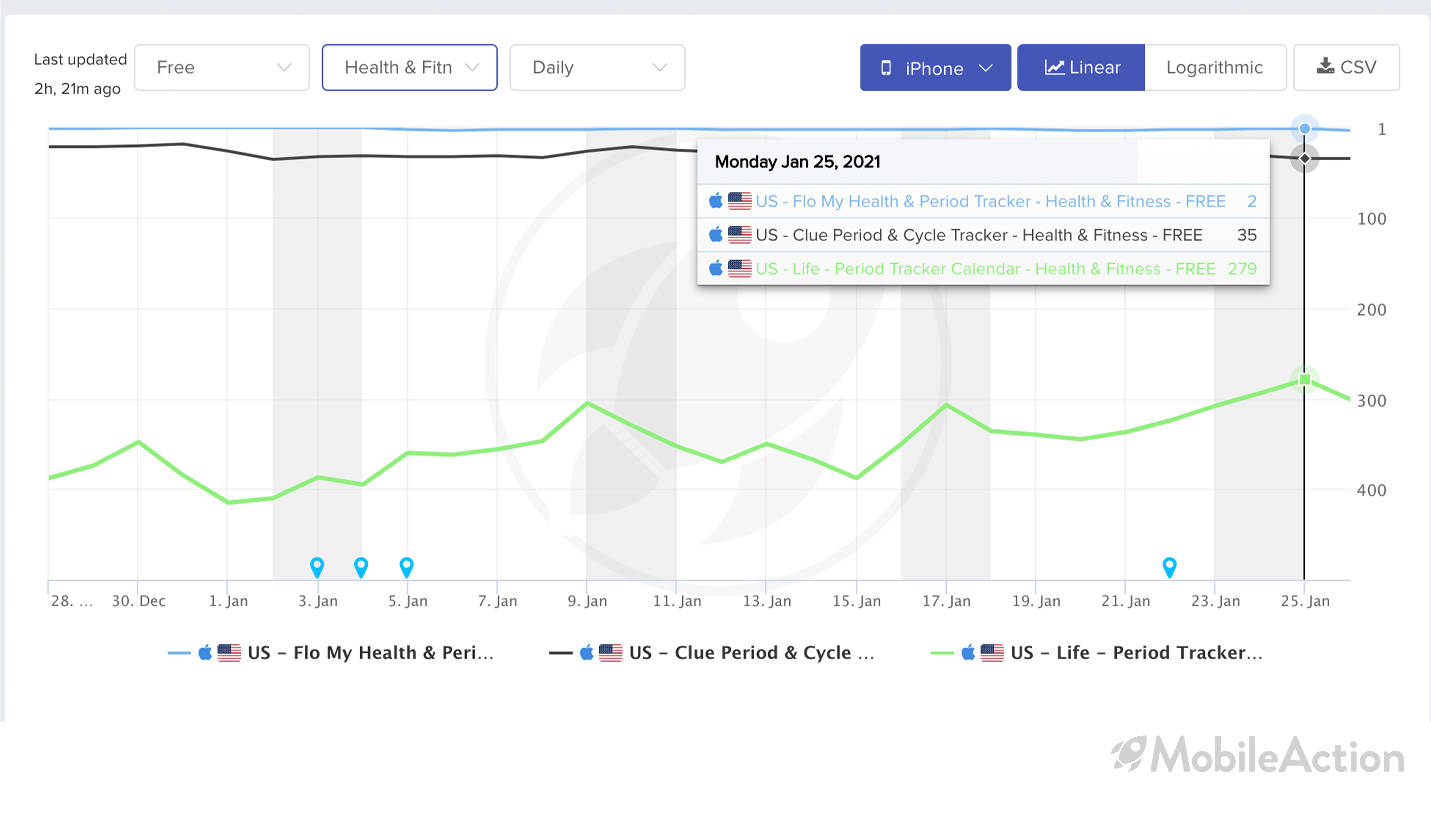
Task: Click the blue Flo data point on Jan 25
Action: click(1304, 129)
